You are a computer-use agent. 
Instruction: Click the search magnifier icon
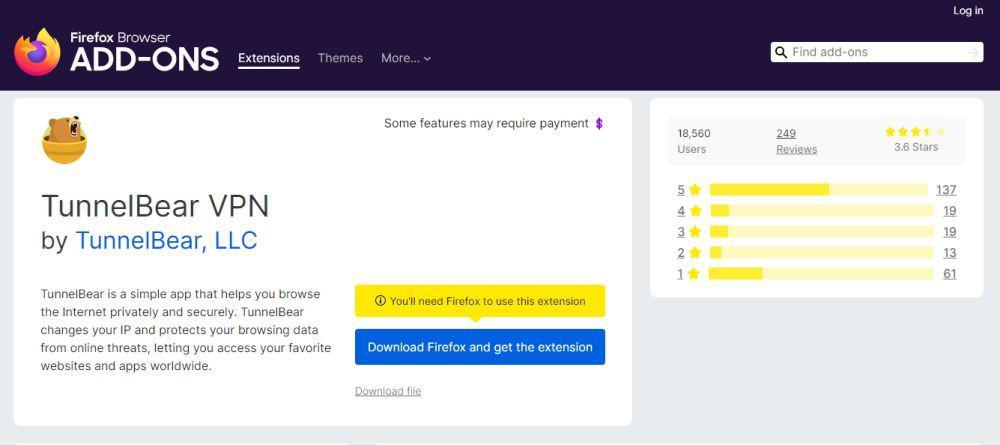(x=781, y=52)
